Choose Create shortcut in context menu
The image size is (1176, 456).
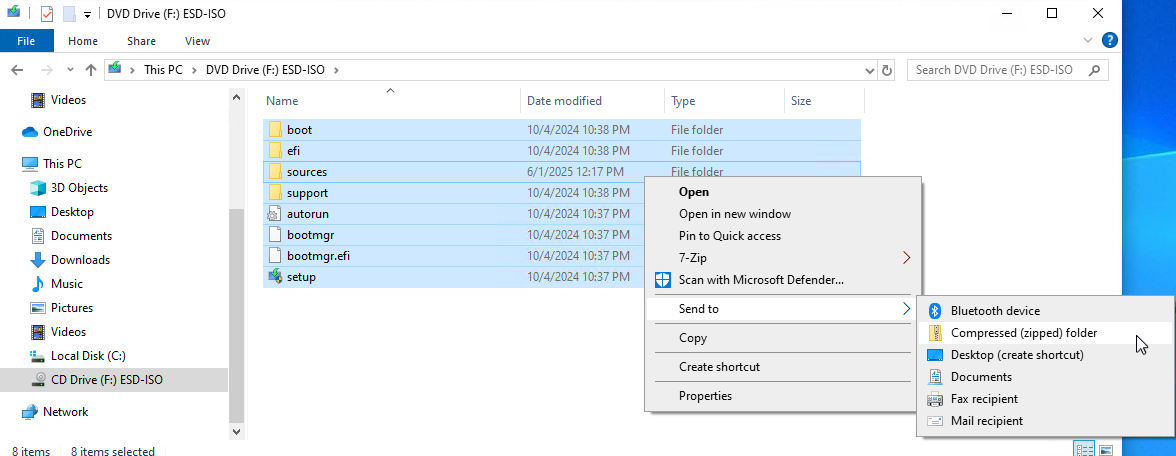pyautogui.click(x=782, y=367)
